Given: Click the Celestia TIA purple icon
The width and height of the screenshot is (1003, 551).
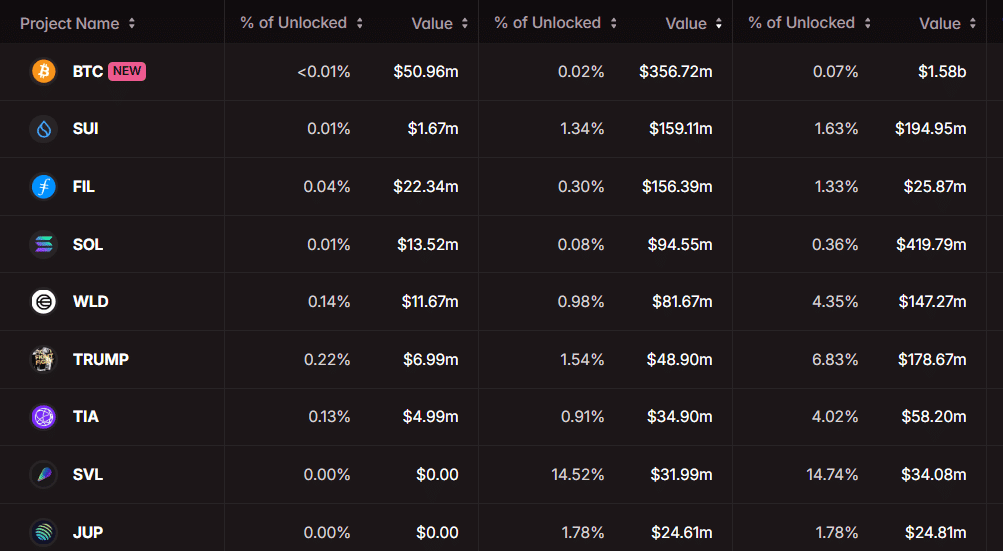Looking at the screenshot, I should tap(44, 417).
